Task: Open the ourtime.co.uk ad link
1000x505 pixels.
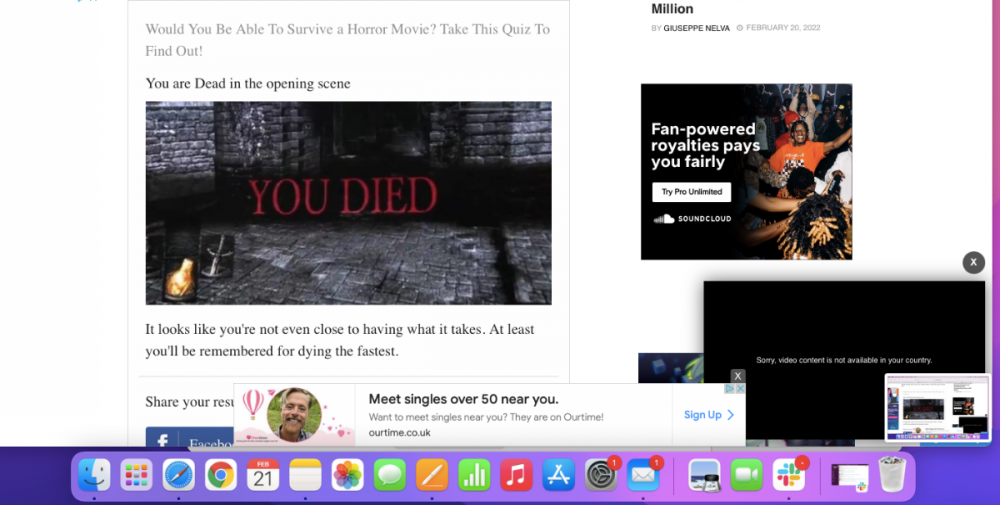Action: click(399, 432)
